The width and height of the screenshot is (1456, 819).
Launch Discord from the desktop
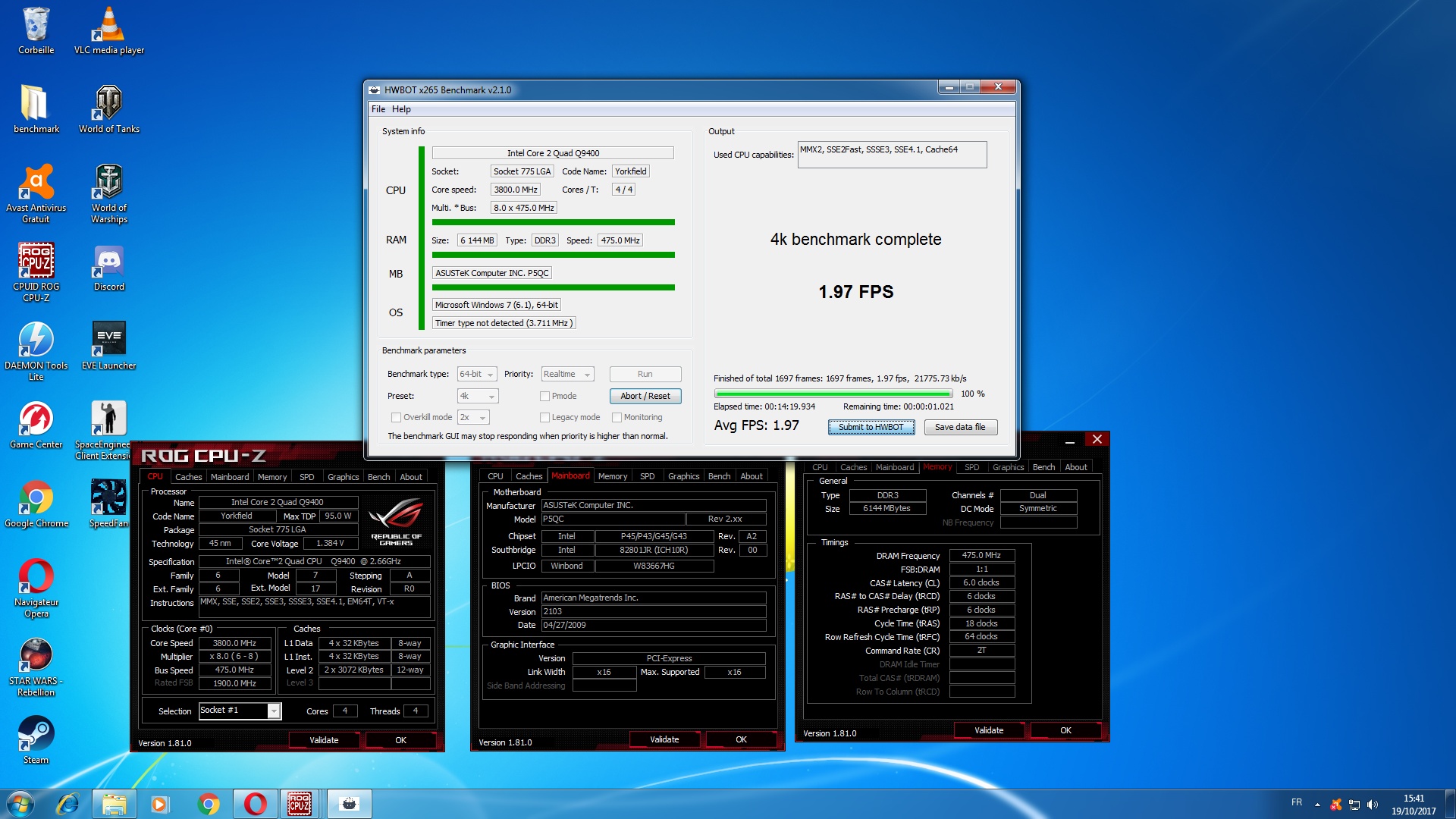pyautogui.click(x=109, y=267)
